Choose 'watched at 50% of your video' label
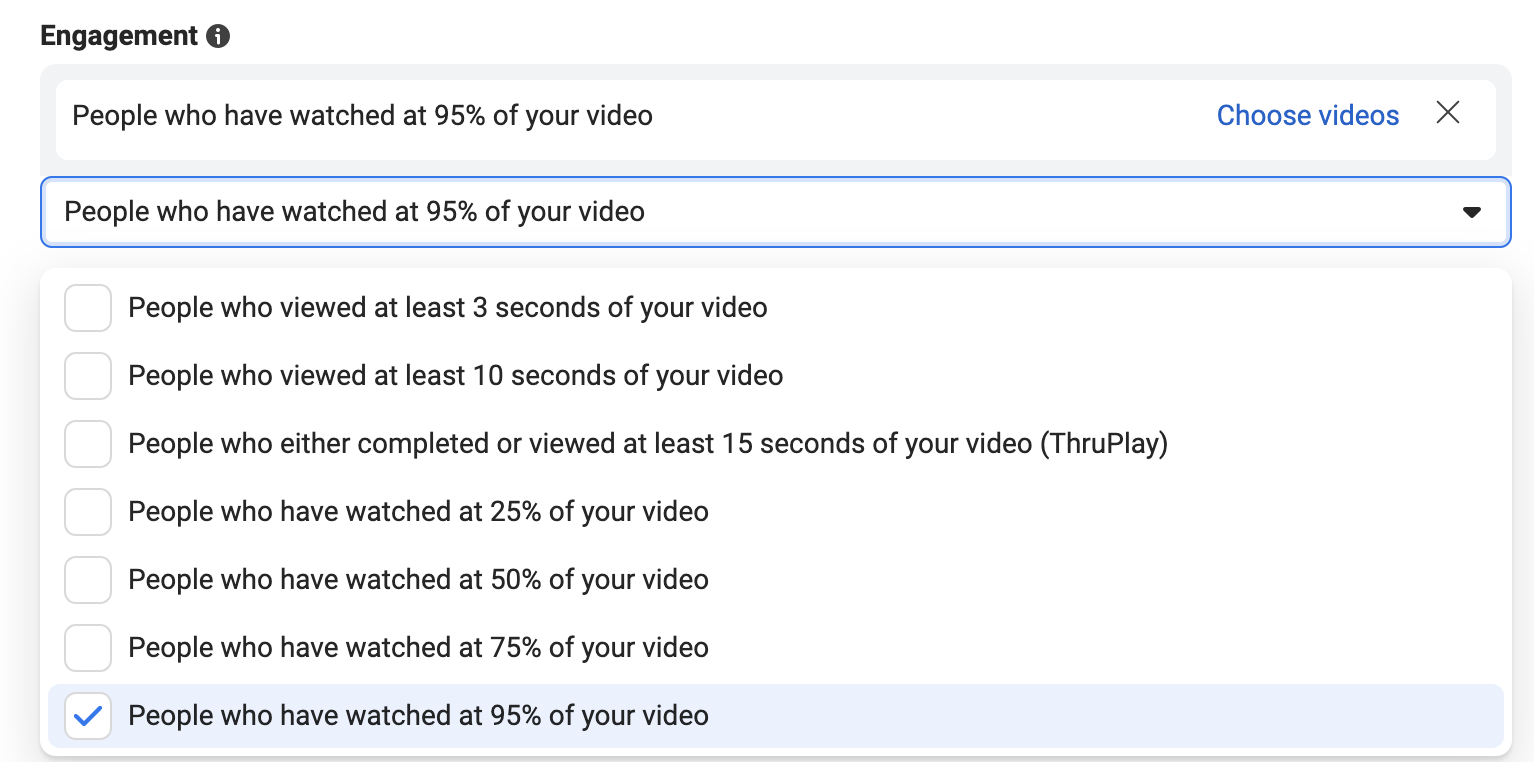 [x=418, y=580]
